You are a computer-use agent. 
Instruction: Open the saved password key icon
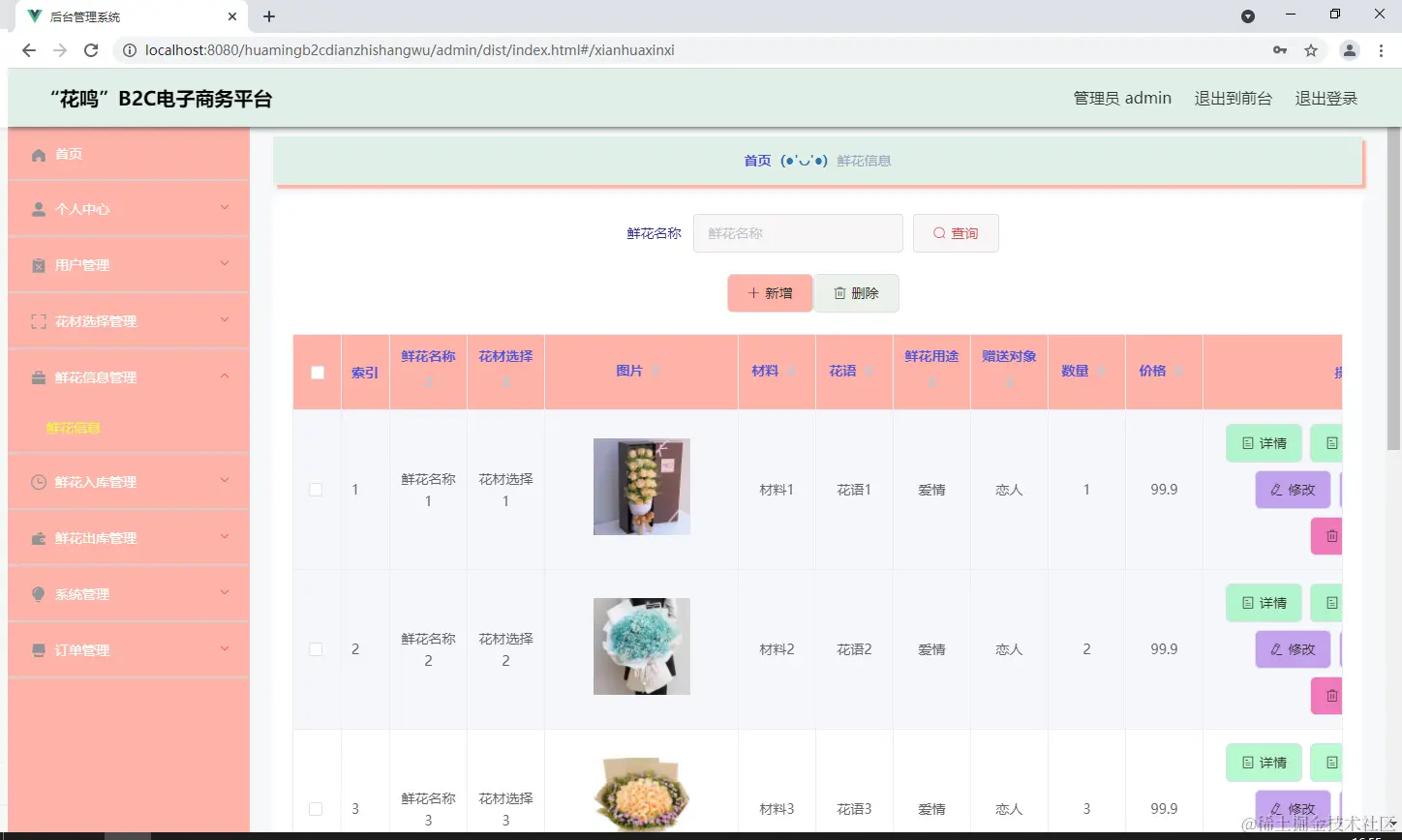[x=1280, y=50]
